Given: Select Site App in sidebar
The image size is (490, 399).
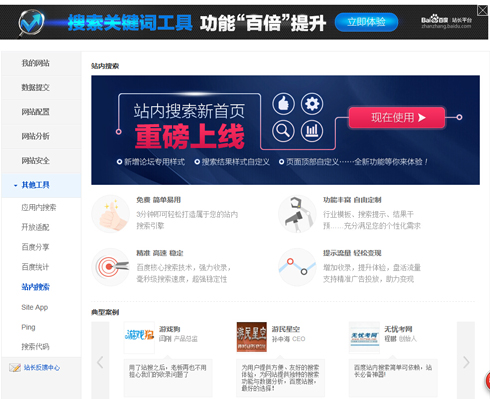Looking at the screenshot, I should tap(35, 307).
